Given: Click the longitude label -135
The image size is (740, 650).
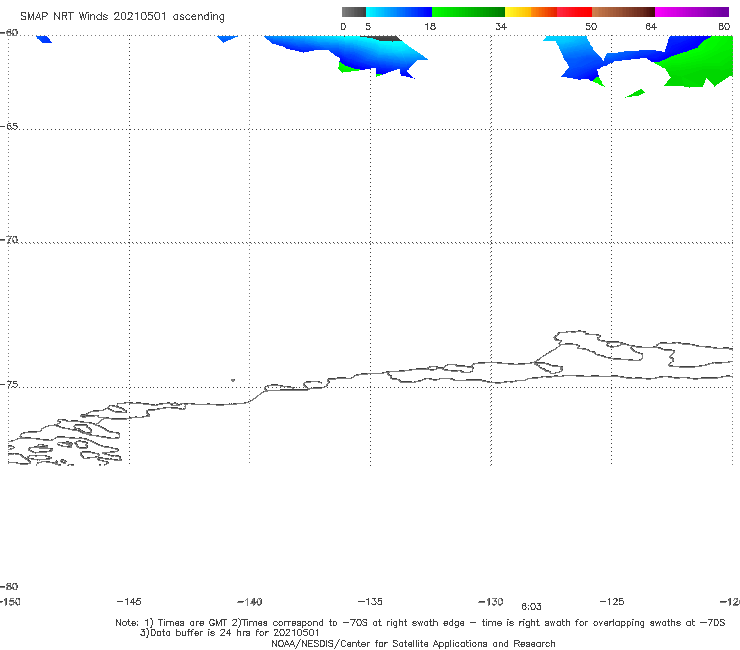Looking at the screenshot, I should (x=370, y=601).
